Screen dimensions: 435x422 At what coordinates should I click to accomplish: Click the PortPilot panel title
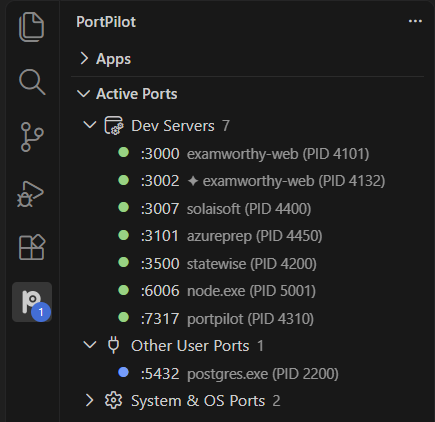coord(106,22)
